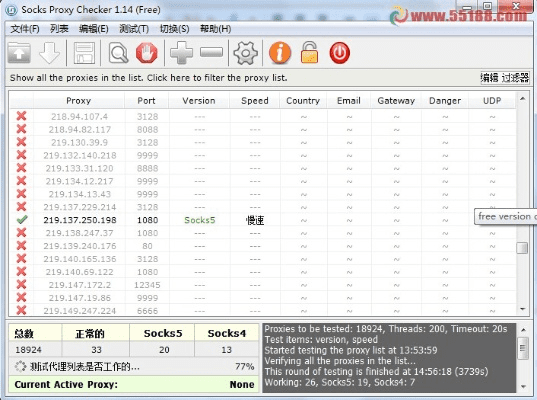
Task: Click the proxy list scroll up arrow
Action: click(523, 99)
